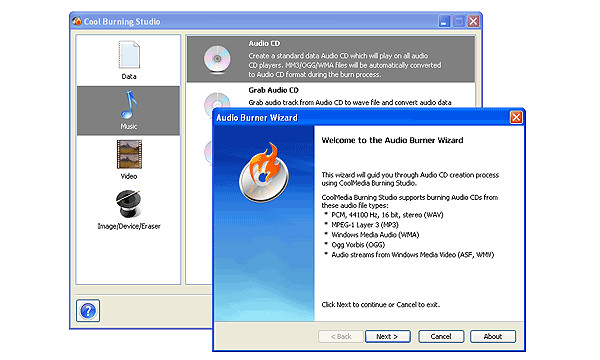Click the 'PCM, 44100 Hz, 16 bit, stereo (WAV)' line

coord(387,215)
